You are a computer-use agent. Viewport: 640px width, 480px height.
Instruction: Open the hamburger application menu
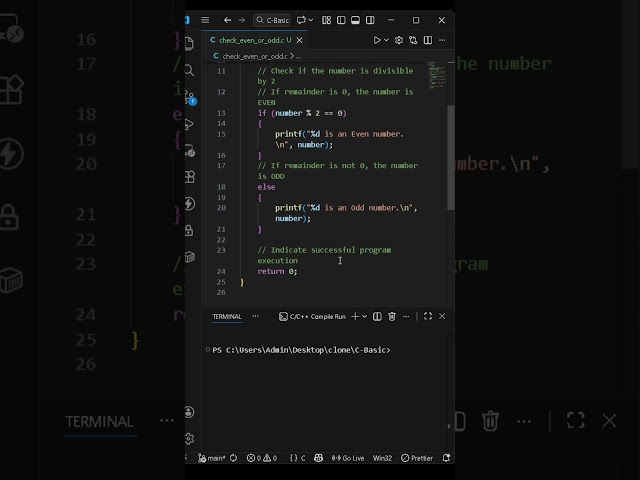(x=205, y=20)
